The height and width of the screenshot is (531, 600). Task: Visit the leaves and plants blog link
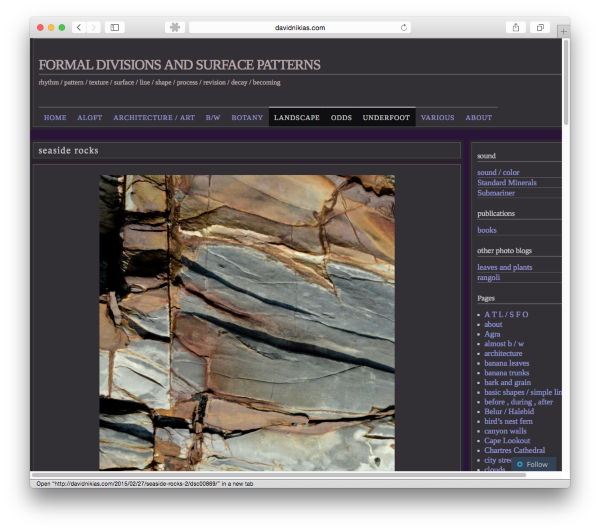[504, 267]
